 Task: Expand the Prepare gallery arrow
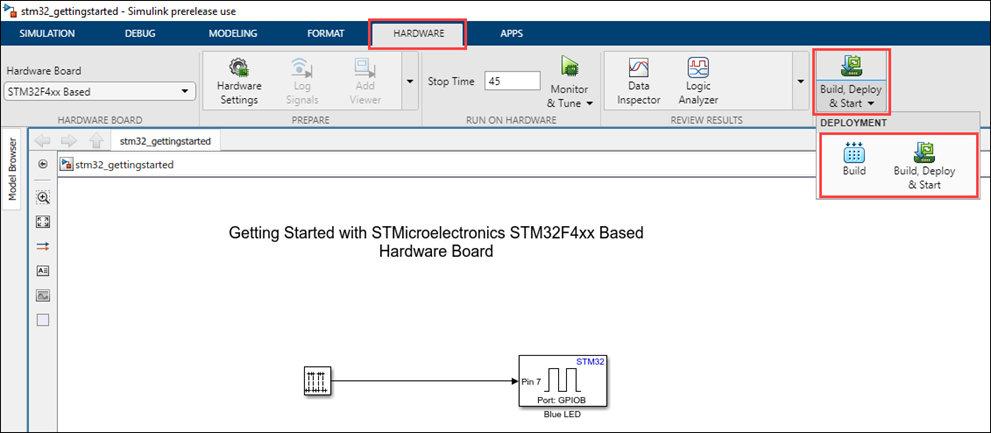point(409,81)
